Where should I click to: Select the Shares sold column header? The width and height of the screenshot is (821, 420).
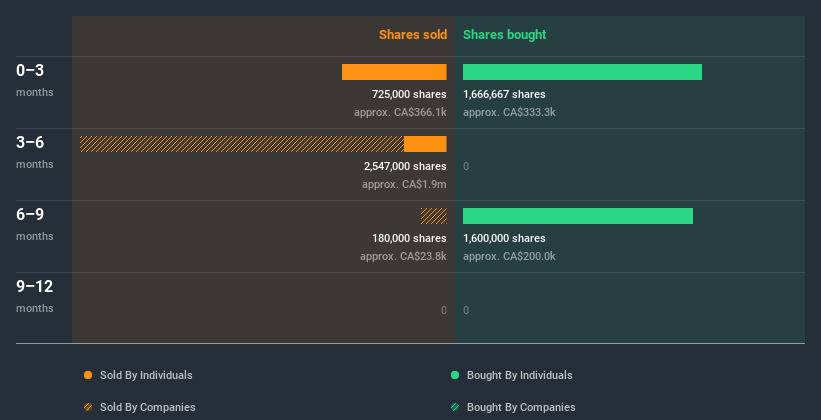coord(412,35)
